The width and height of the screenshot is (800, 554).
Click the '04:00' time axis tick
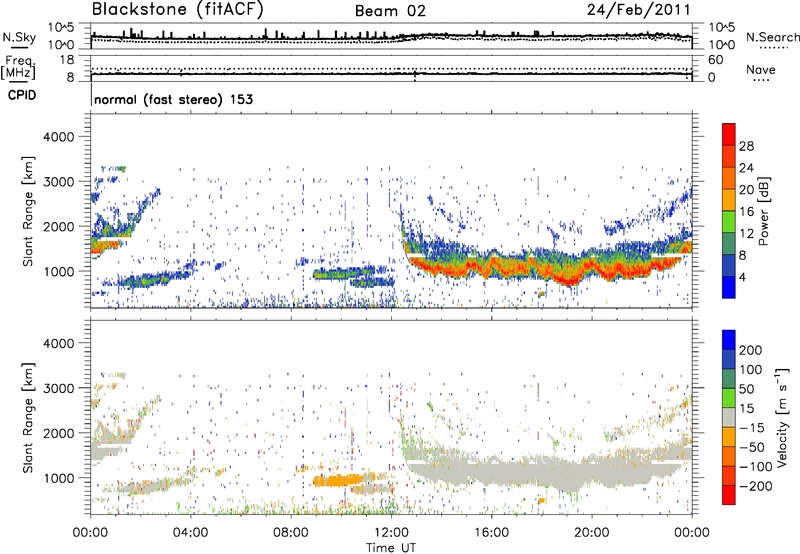click(190, 533)
